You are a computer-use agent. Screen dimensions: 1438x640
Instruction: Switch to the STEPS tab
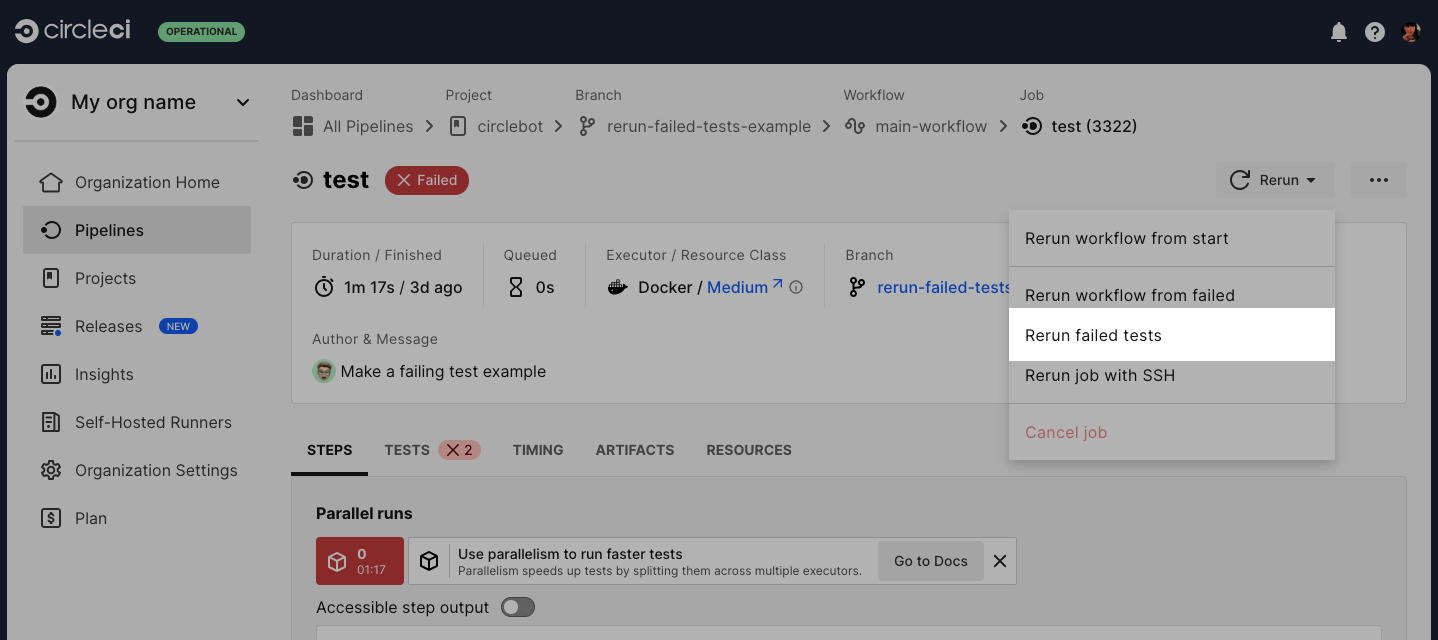pos(330,450)
